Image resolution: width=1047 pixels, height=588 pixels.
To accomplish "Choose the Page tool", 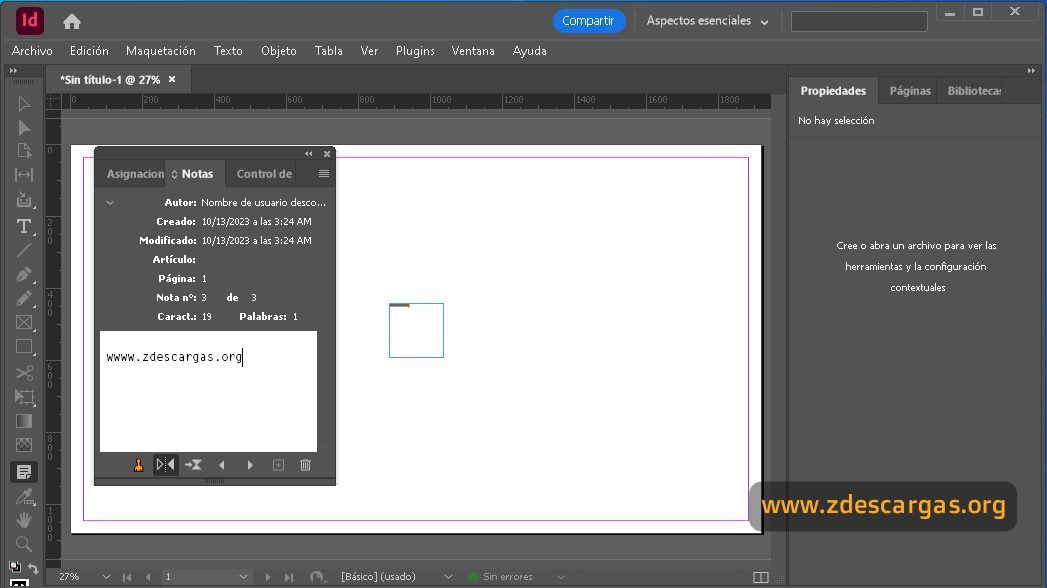I will pyautogui.click(x=23, y=151).
